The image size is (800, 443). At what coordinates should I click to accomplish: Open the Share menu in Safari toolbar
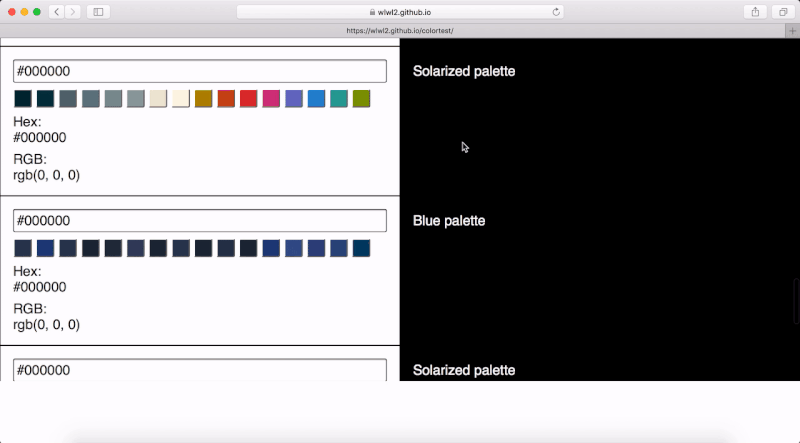755,12
